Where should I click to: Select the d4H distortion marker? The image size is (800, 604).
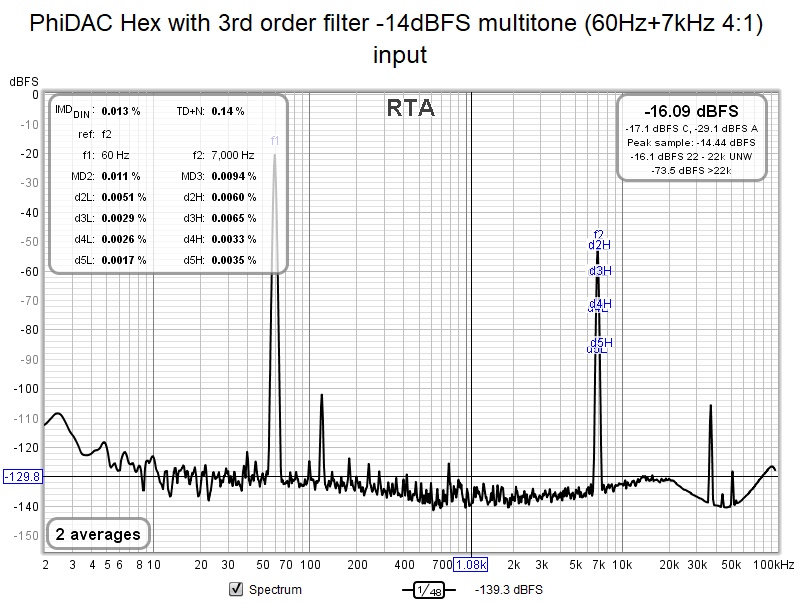point(600,304)
